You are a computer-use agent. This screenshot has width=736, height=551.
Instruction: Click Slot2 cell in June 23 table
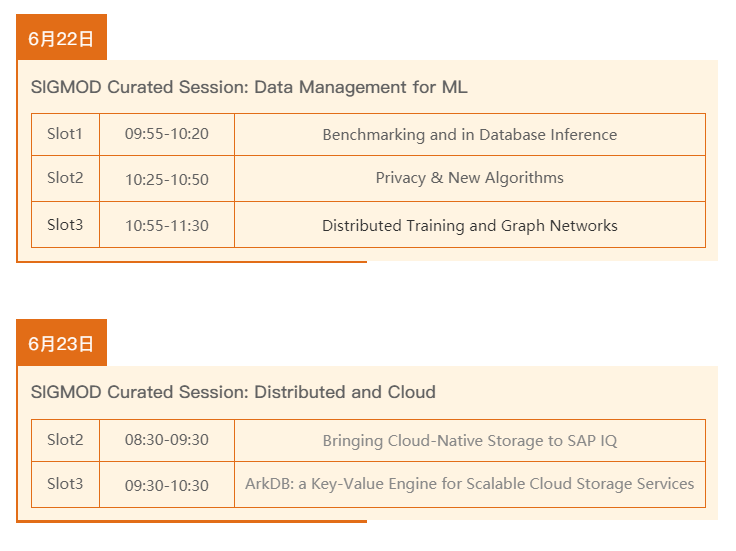pos(65,440)
